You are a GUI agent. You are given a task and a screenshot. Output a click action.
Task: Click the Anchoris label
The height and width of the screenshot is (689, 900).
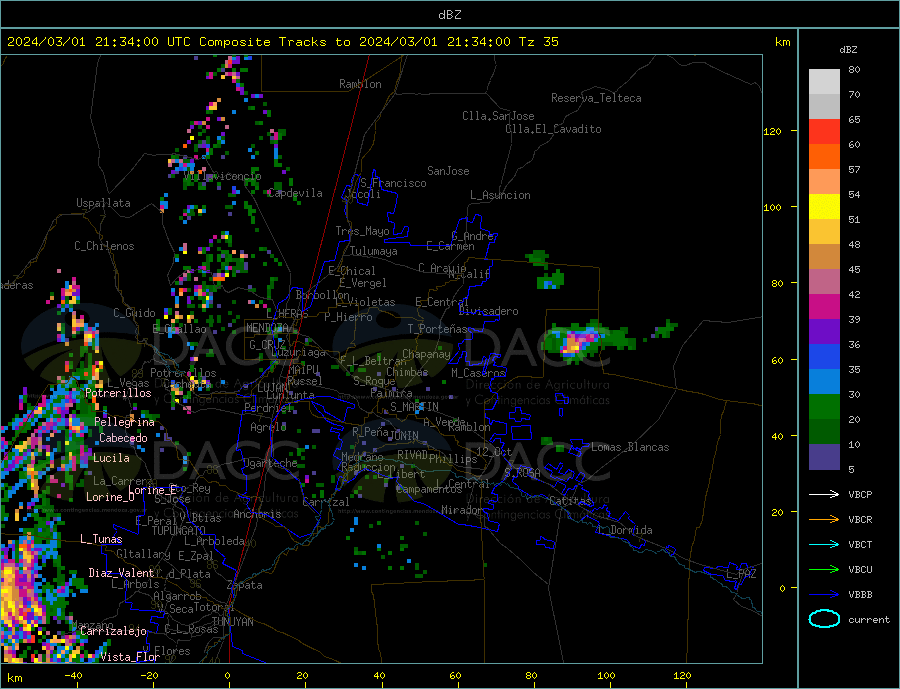click(x=257, y=514)
